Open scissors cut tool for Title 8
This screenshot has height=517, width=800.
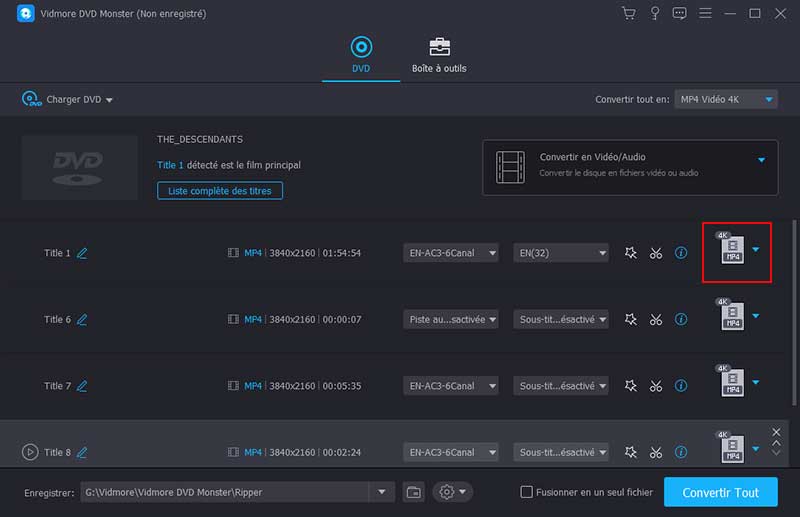(656, 452)
